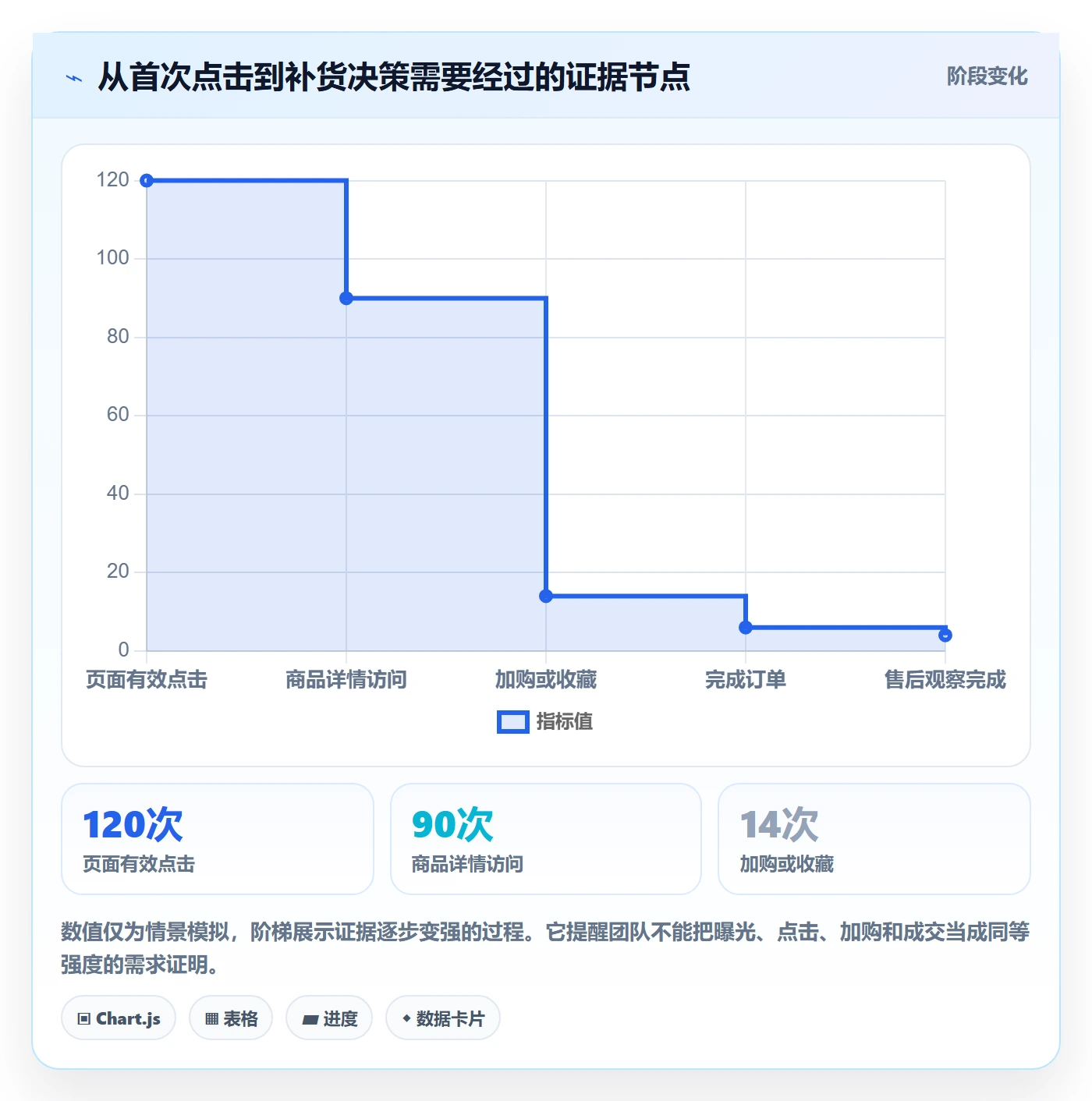
Task: Click the bar icon in 进度 tag
Action: [x=310, y=1019]
